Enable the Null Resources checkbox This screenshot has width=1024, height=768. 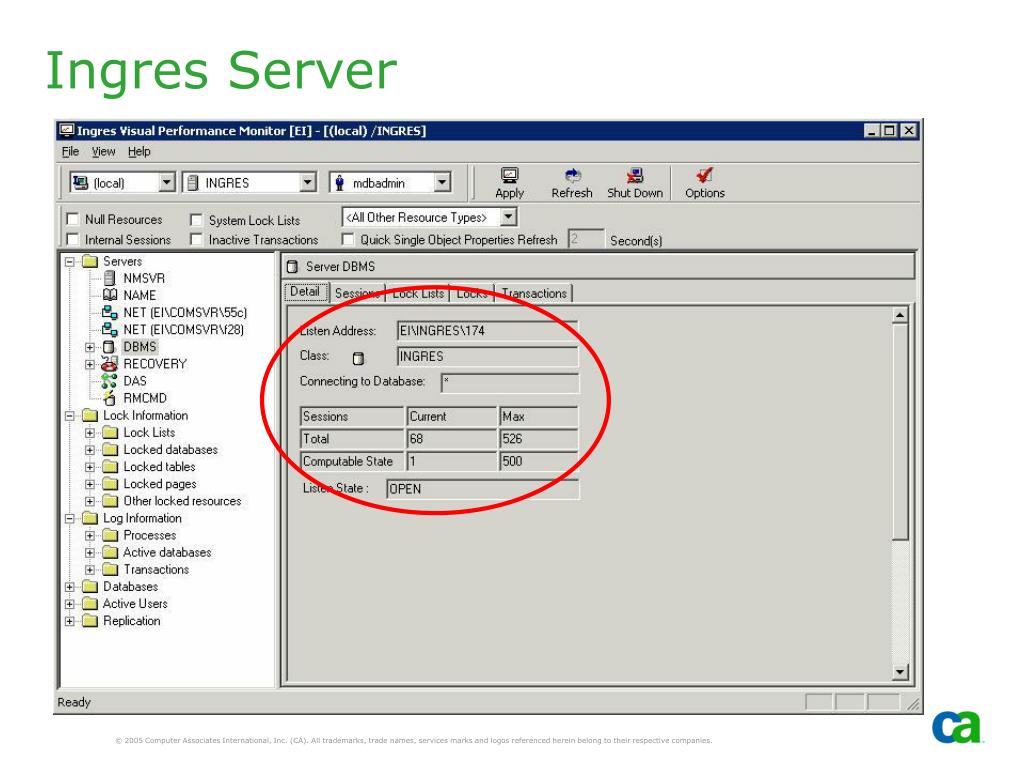72,219
